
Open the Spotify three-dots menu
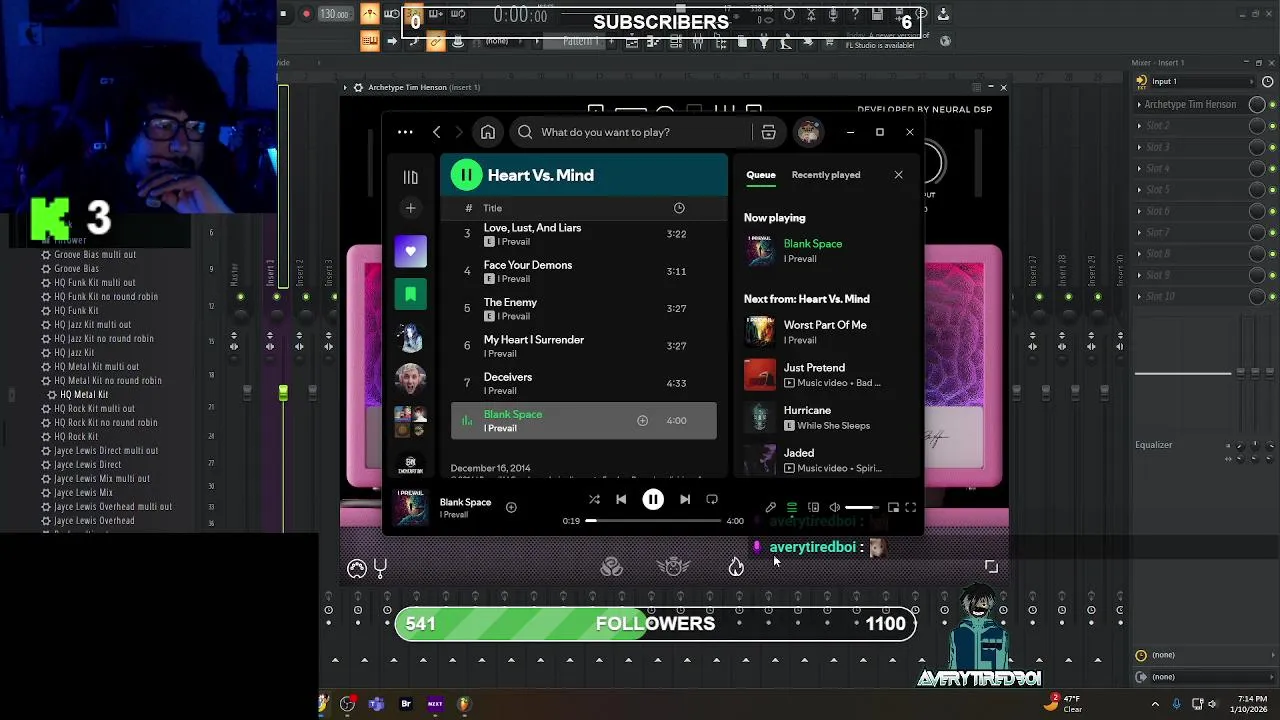(x=405, y=132)
